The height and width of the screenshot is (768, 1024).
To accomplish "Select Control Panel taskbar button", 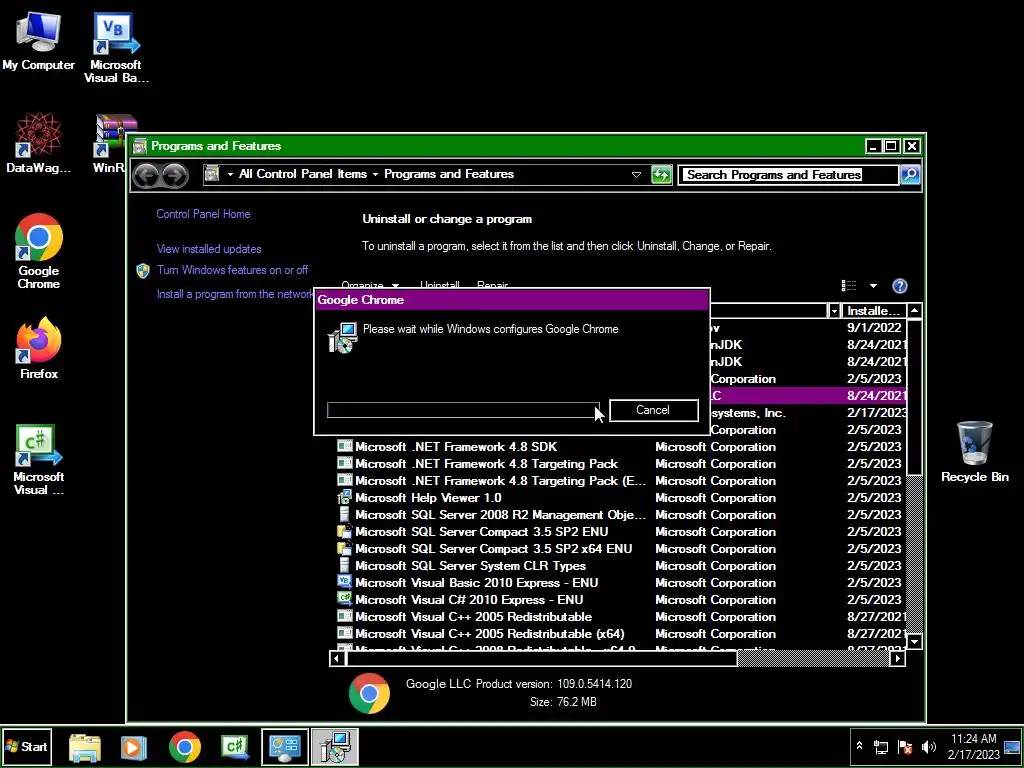I will (x=285, y=747).
